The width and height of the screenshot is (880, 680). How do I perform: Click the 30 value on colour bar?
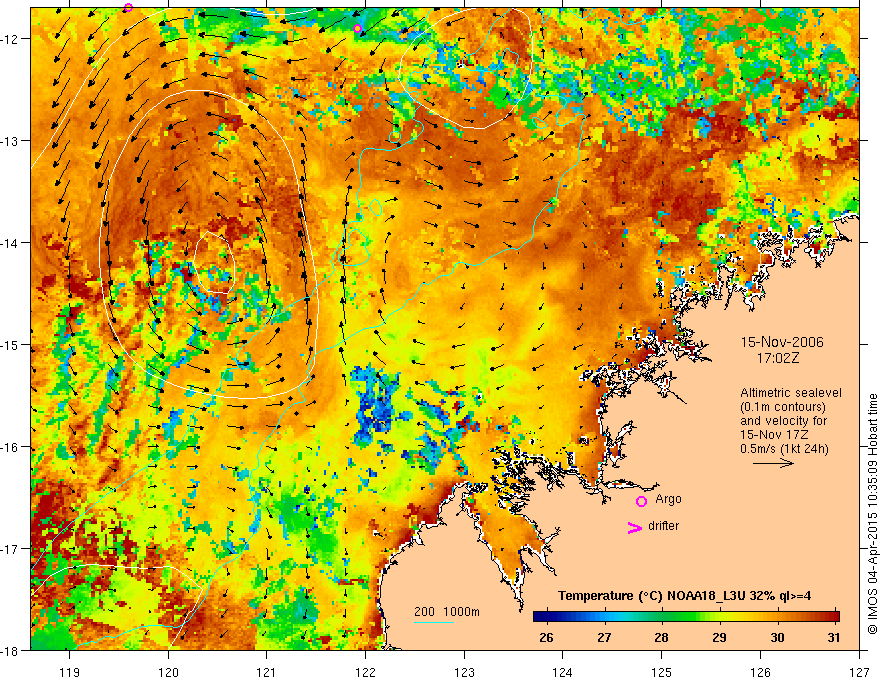coord(777,637)
